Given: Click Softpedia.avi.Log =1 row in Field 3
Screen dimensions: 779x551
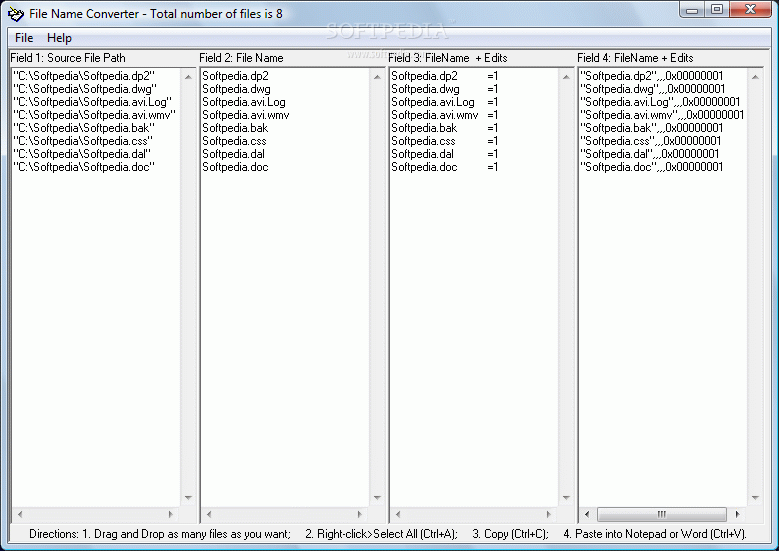Looking at the screenshot, I should [445, 102].
